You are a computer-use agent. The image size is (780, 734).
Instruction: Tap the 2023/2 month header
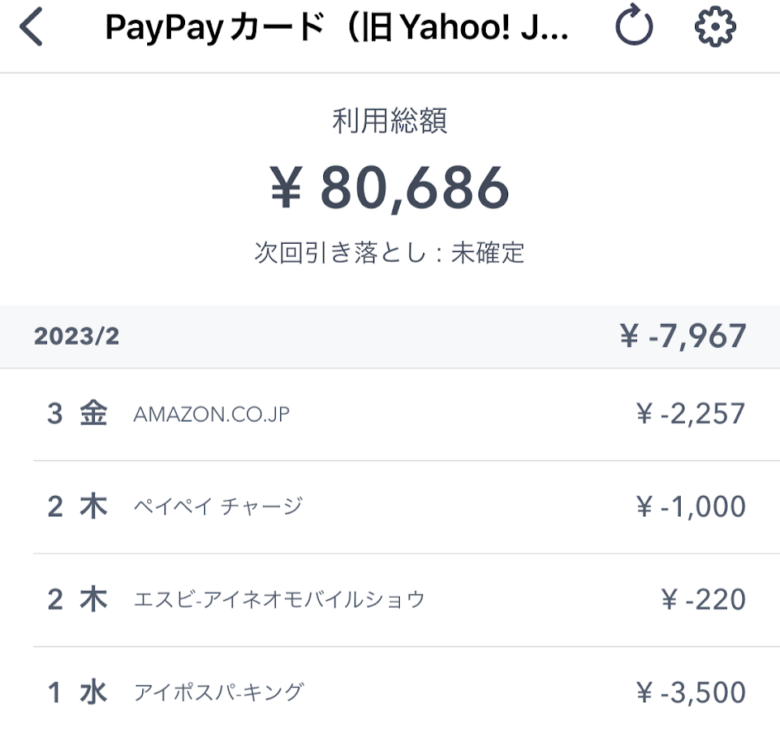coord(77,337)
